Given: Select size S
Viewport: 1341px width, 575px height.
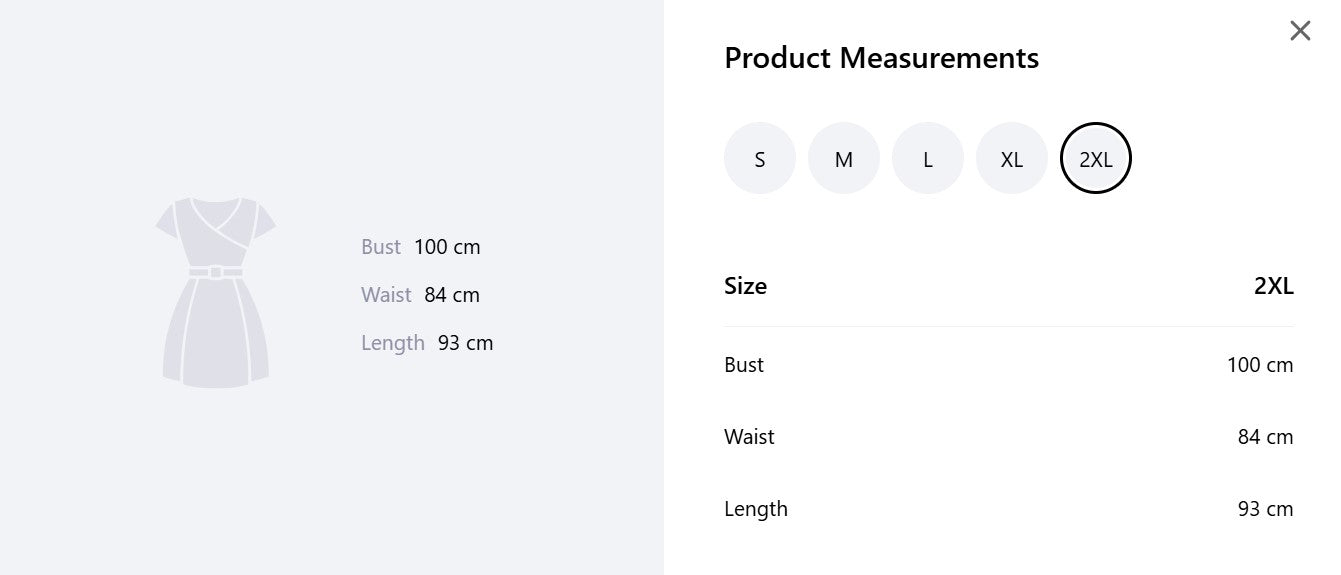Looking at the screenshot, I should point(760,158).
